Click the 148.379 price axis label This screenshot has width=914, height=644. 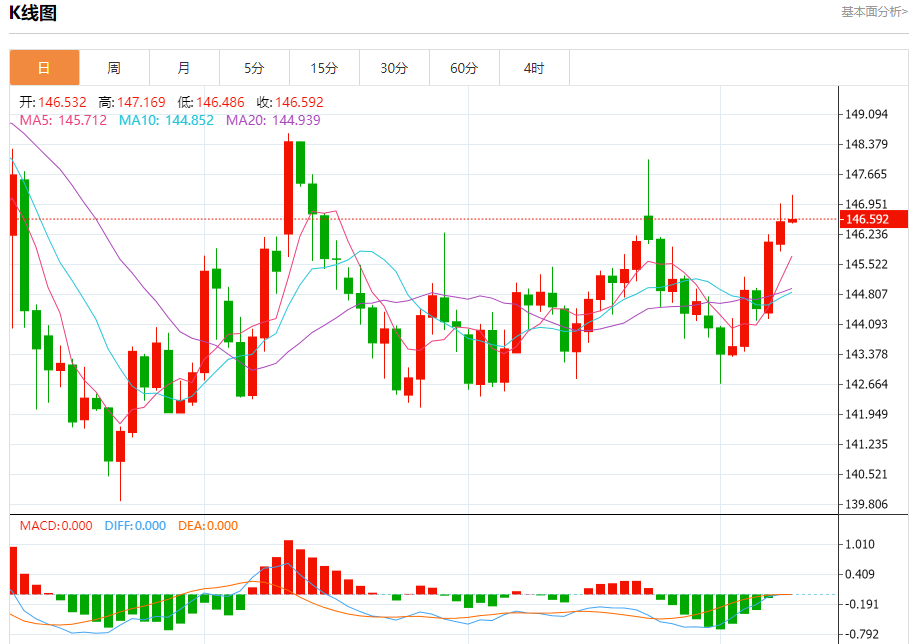click(866, 144)
